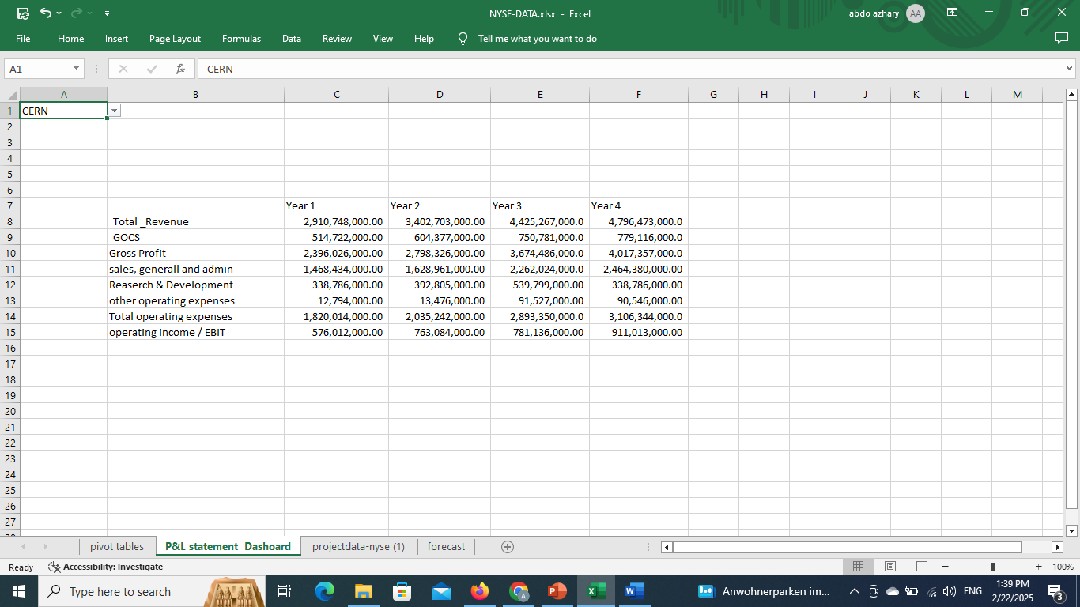
Task: Switch to the pivot tables sheet tab
Action: point(116,546)
